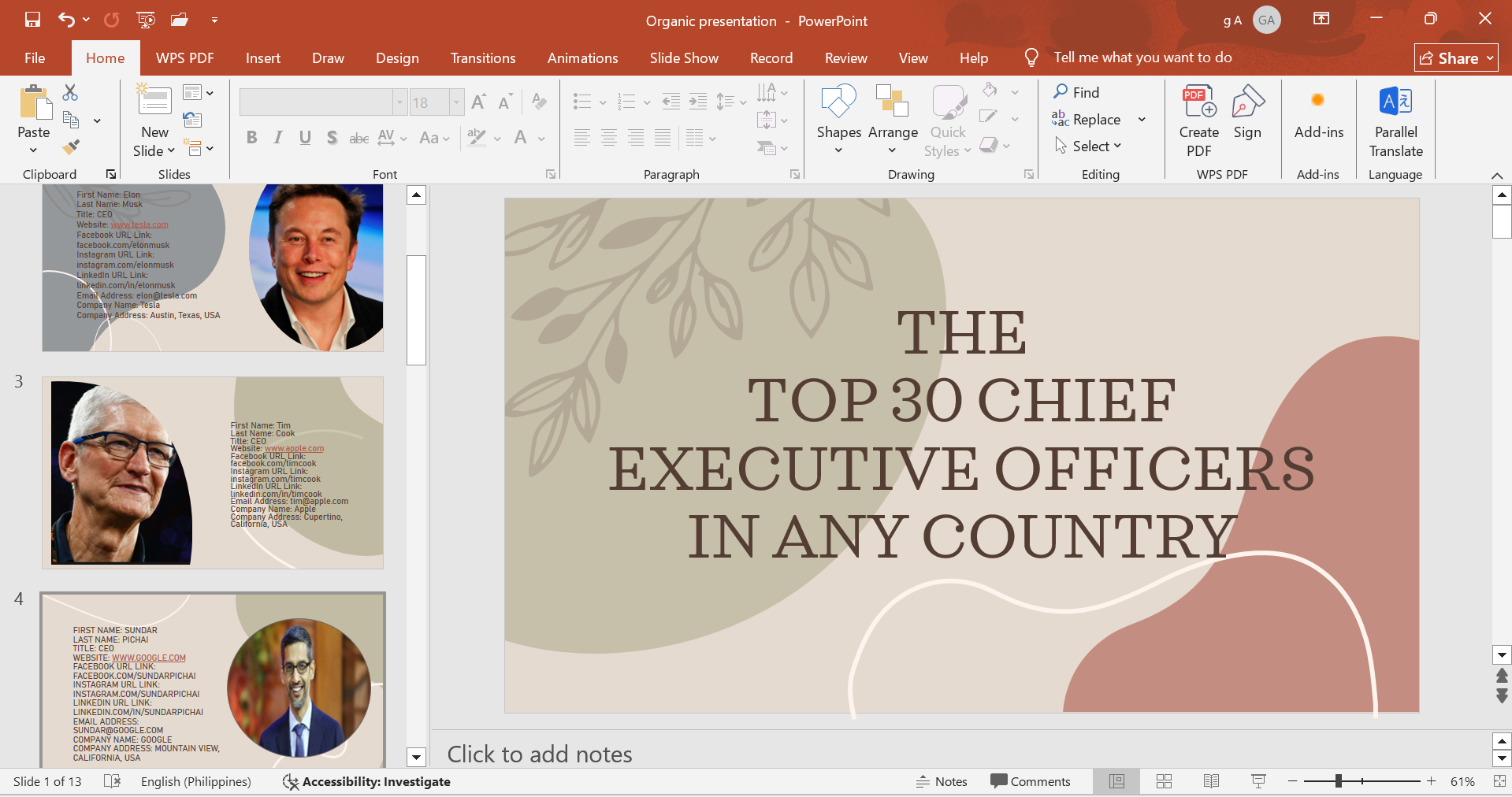Open Comments pane from status bar
The height and width of the screenshot is (797, 1512).
point(1031,781)
